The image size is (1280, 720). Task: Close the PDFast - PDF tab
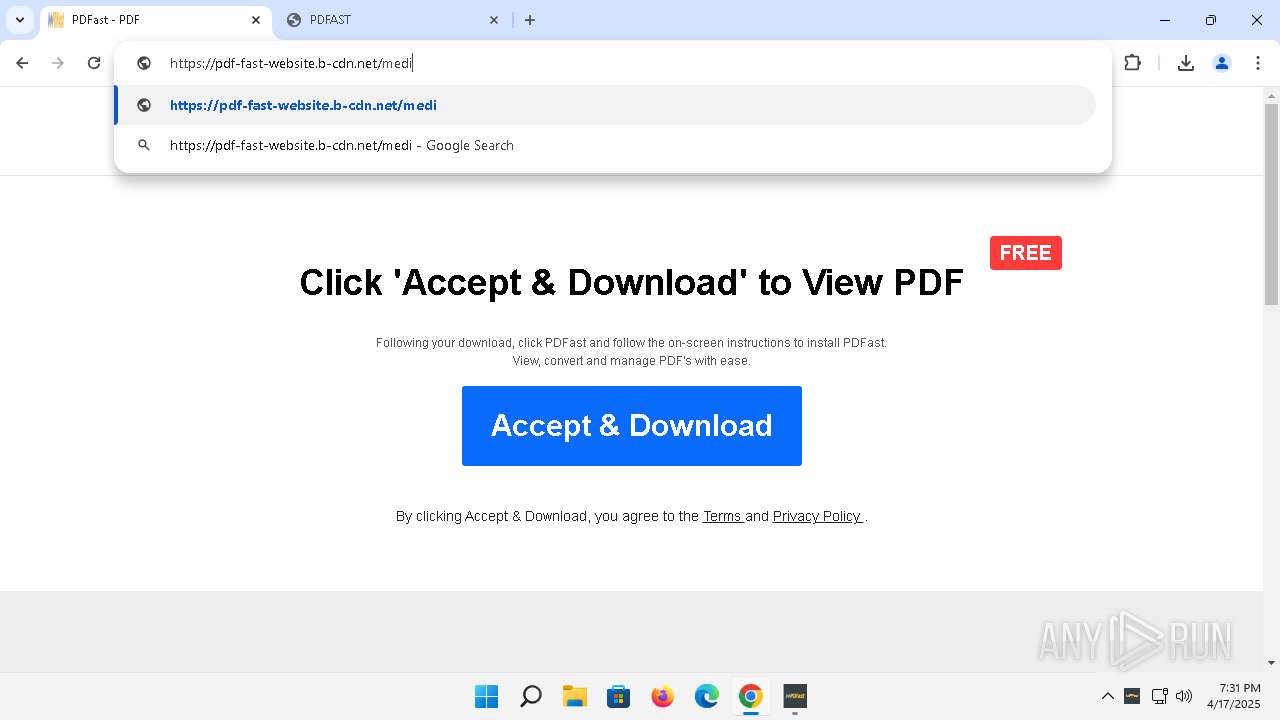pos(256,20)
